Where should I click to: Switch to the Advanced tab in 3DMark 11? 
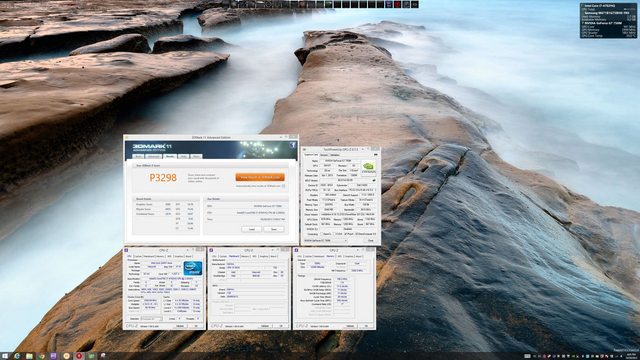[153, 156]
